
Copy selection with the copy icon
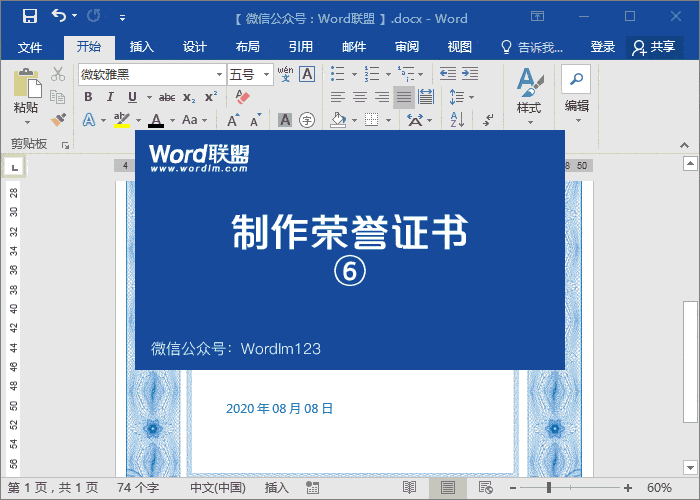tap(58, 96)
